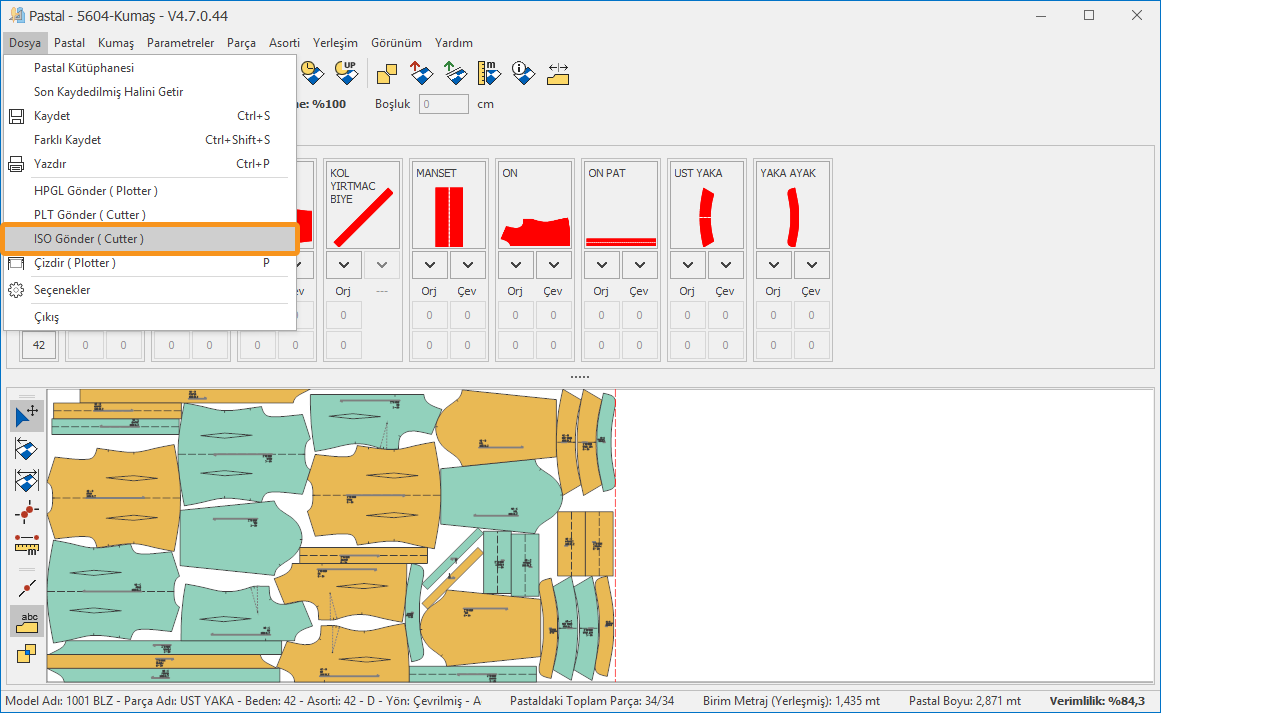Click the Boşluk cm input field

443,104
